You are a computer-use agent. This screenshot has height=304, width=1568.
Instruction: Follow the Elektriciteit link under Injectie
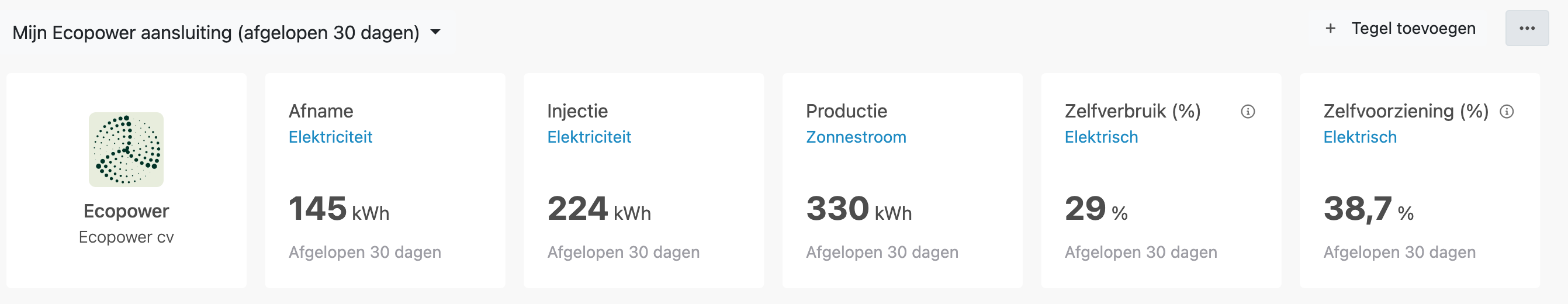(x=589, y=137)
